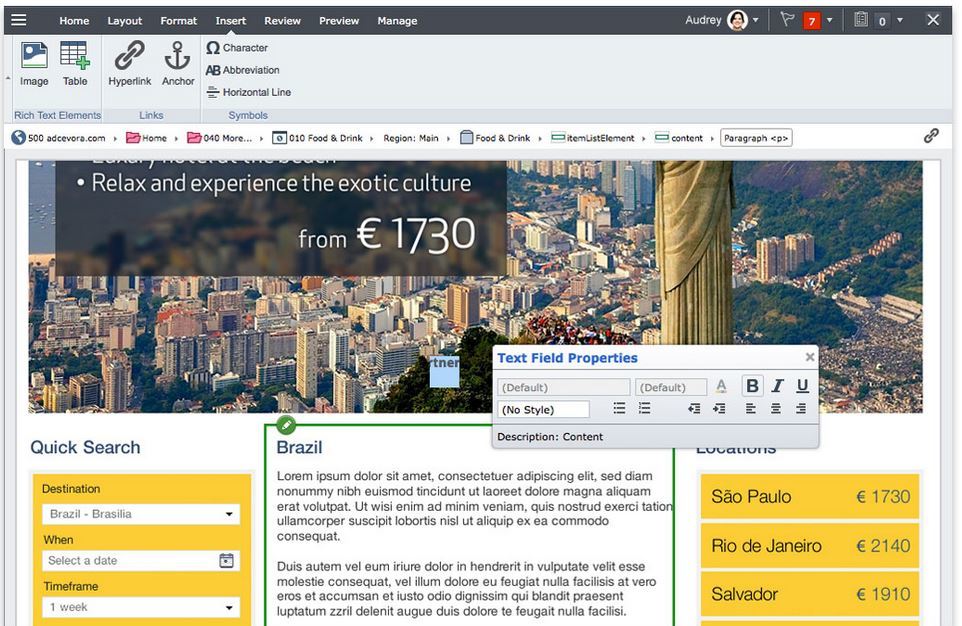
Task: Toggle Underline in Text Field Properties
Action: click(x=802, y=386)
